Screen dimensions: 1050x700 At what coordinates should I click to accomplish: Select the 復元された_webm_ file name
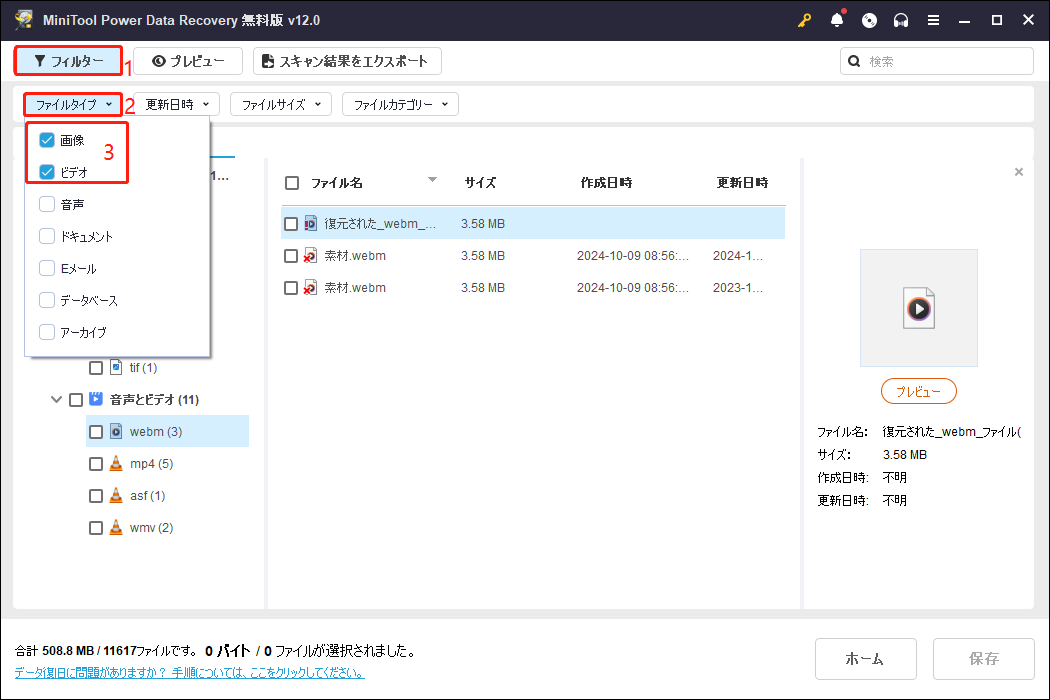click(380, 224)
